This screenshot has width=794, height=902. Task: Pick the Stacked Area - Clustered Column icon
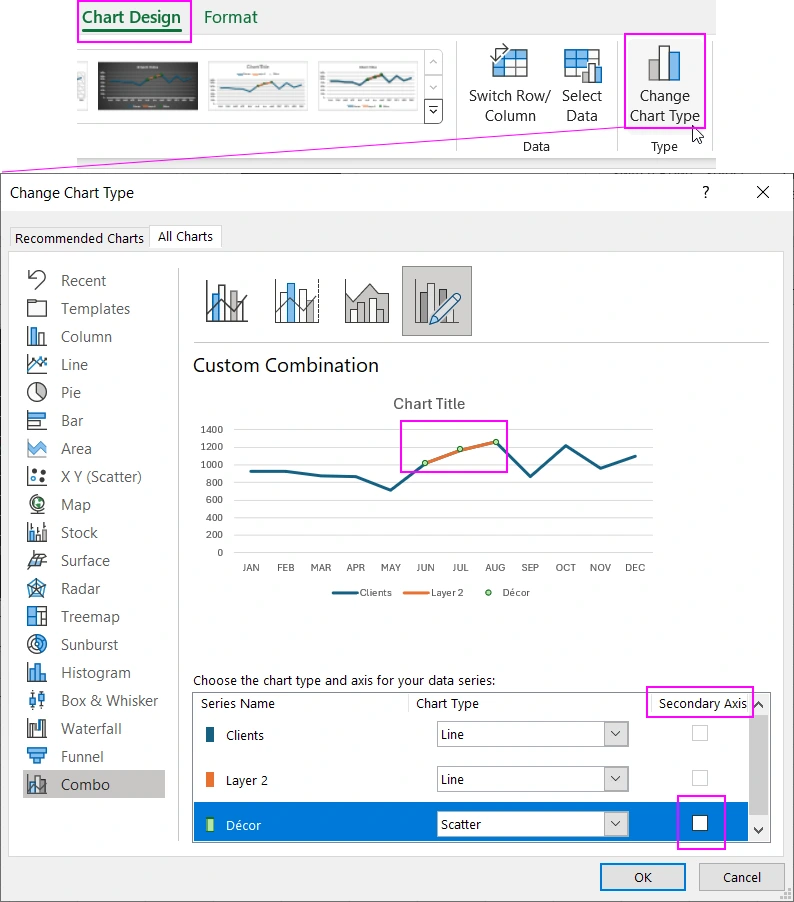[x=366, y=300]
